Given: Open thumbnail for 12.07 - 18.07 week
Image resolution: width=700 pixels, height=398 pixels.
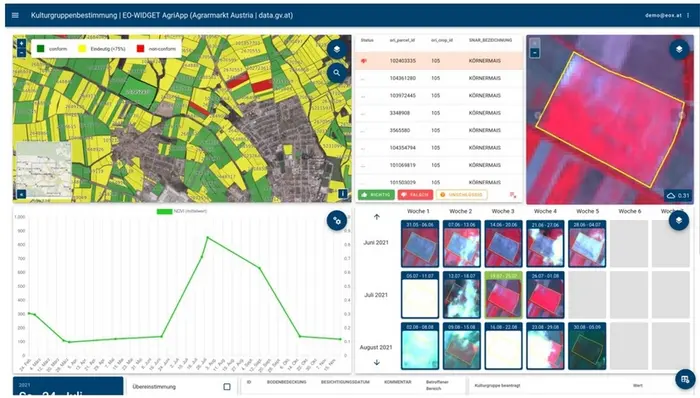Looking at the screenshot, I should point(462,295).
